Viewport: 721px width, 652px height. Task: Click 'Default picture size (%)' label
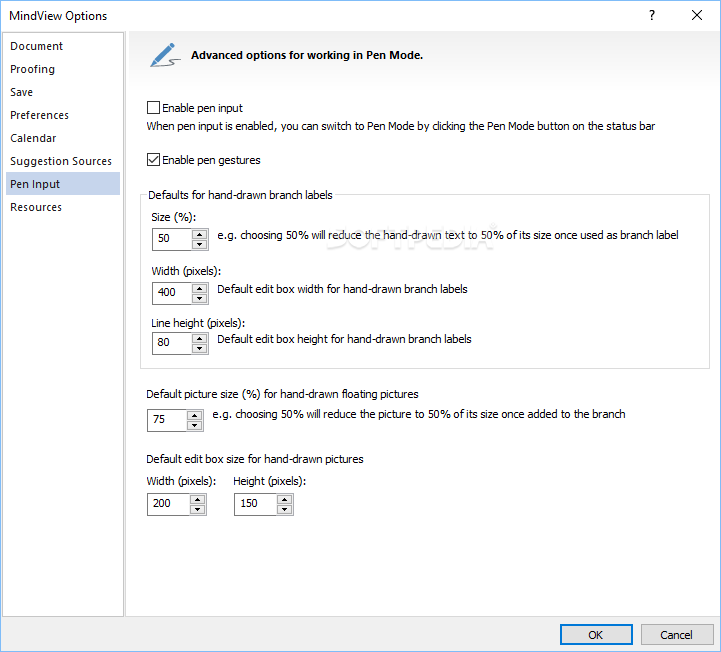coord(282,394)
